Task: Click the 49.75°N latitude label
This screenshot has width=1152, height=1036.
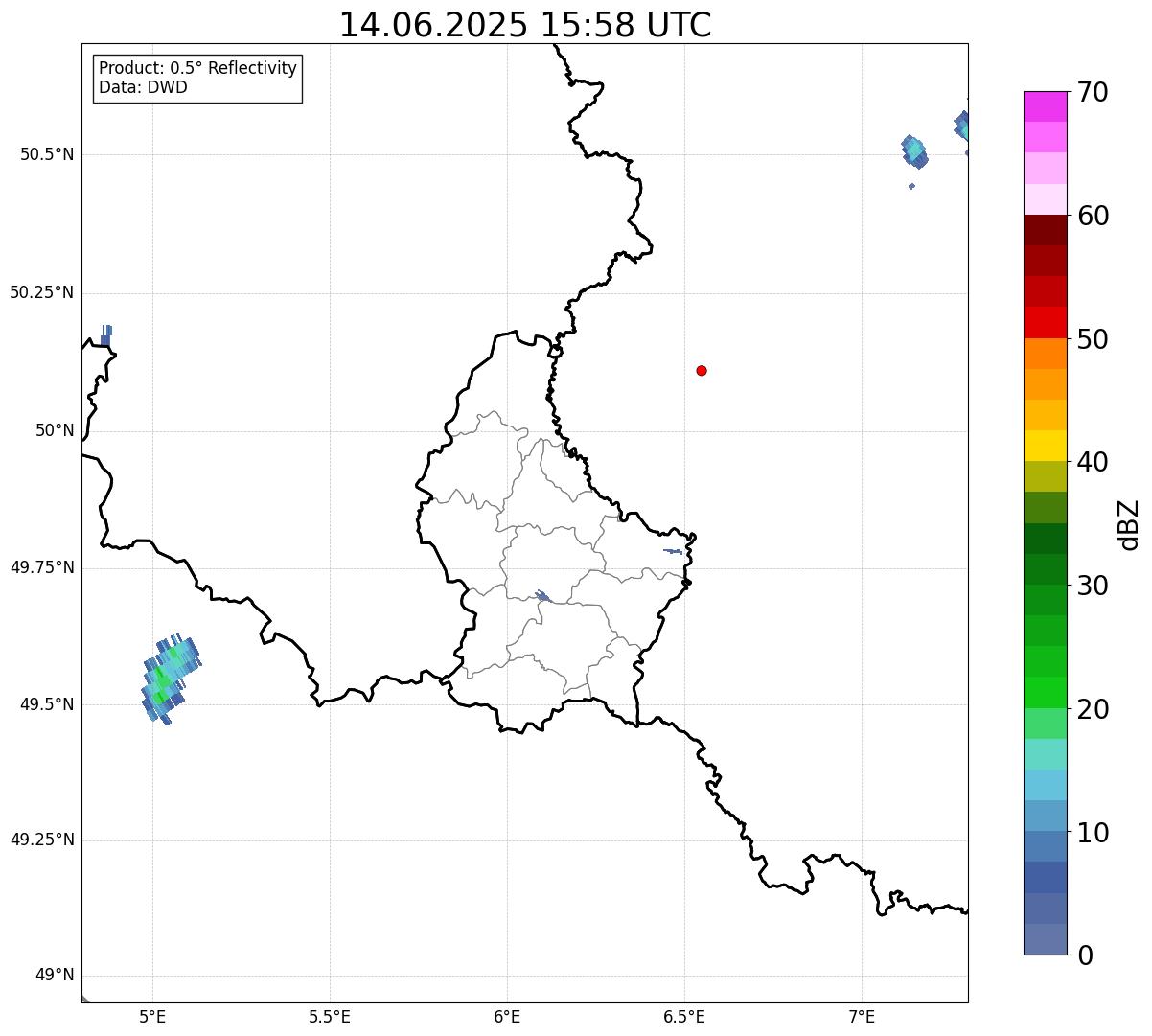Action: 42,567
